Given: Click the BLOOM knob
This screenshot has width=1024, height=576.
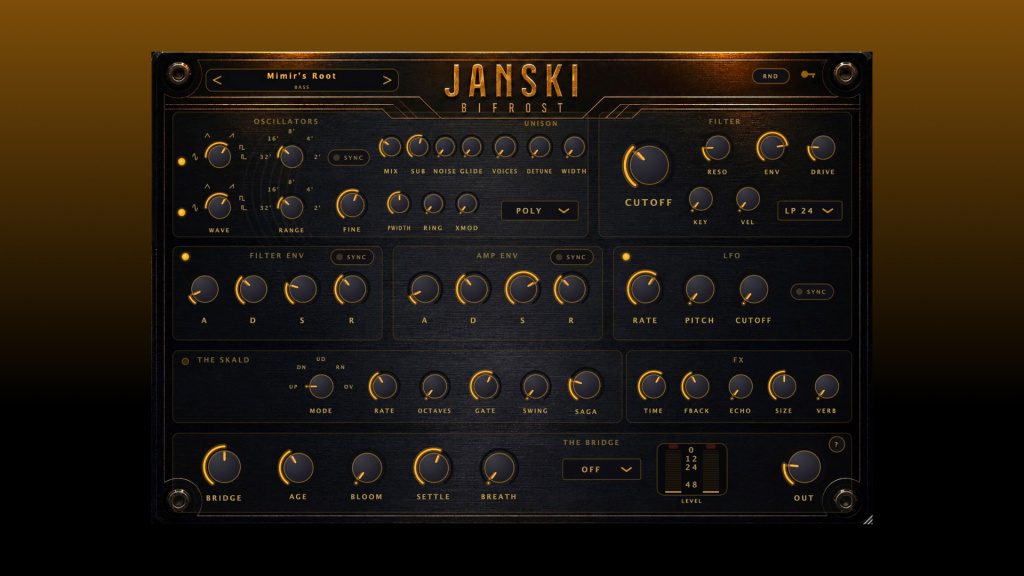Looking at the screenshot, I should 366,468.
